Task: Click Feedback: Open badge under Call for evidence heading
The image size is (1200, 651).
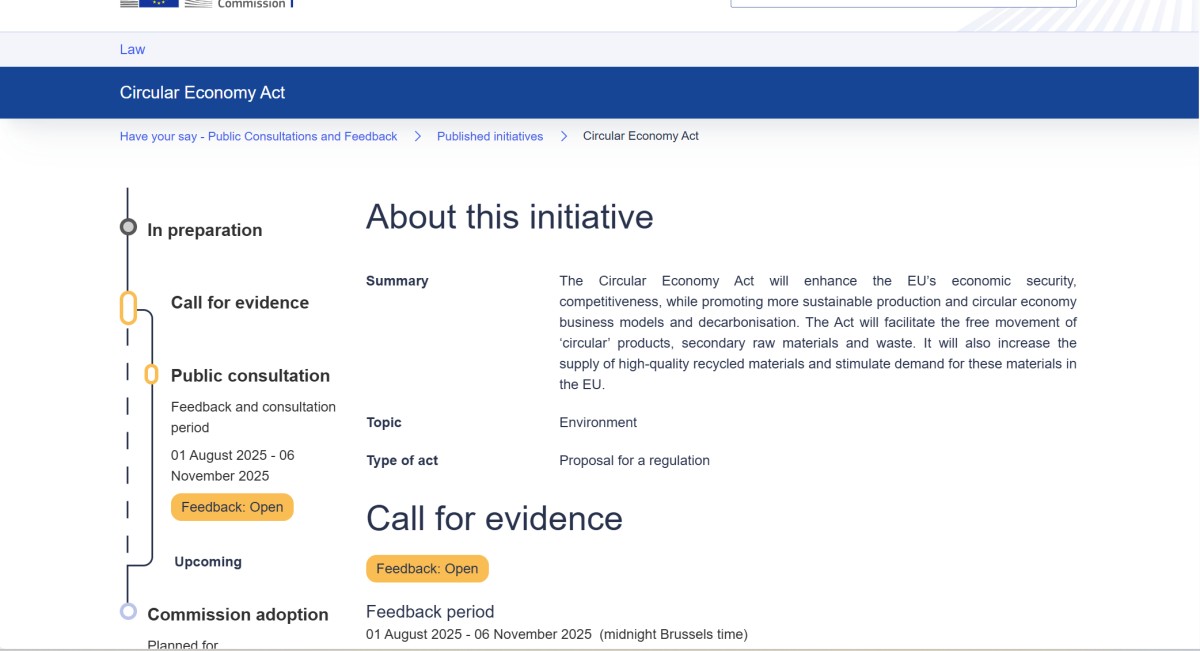Action: 427,569
